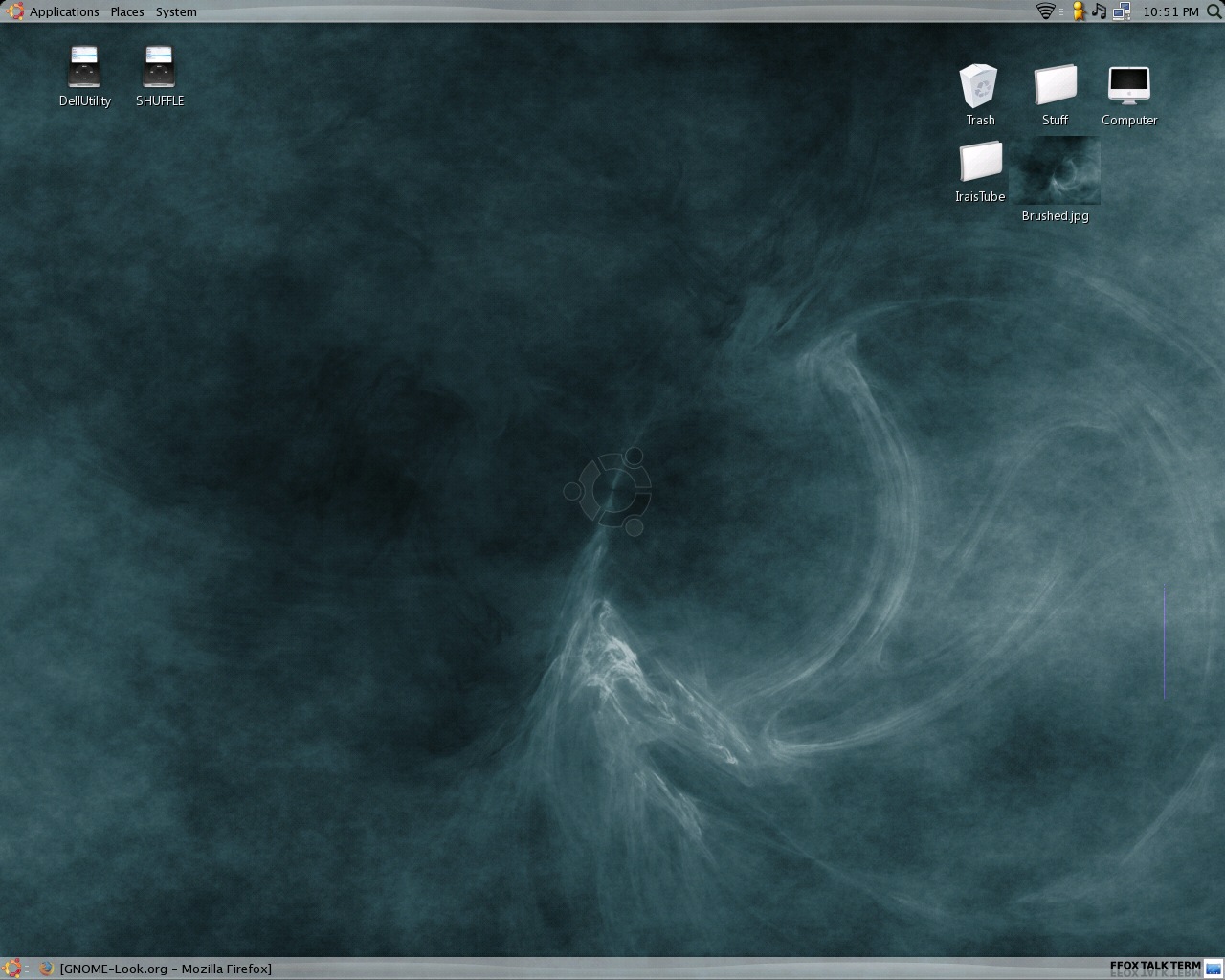Click the yellow messenger buddy tray icon

point(1079,11)
